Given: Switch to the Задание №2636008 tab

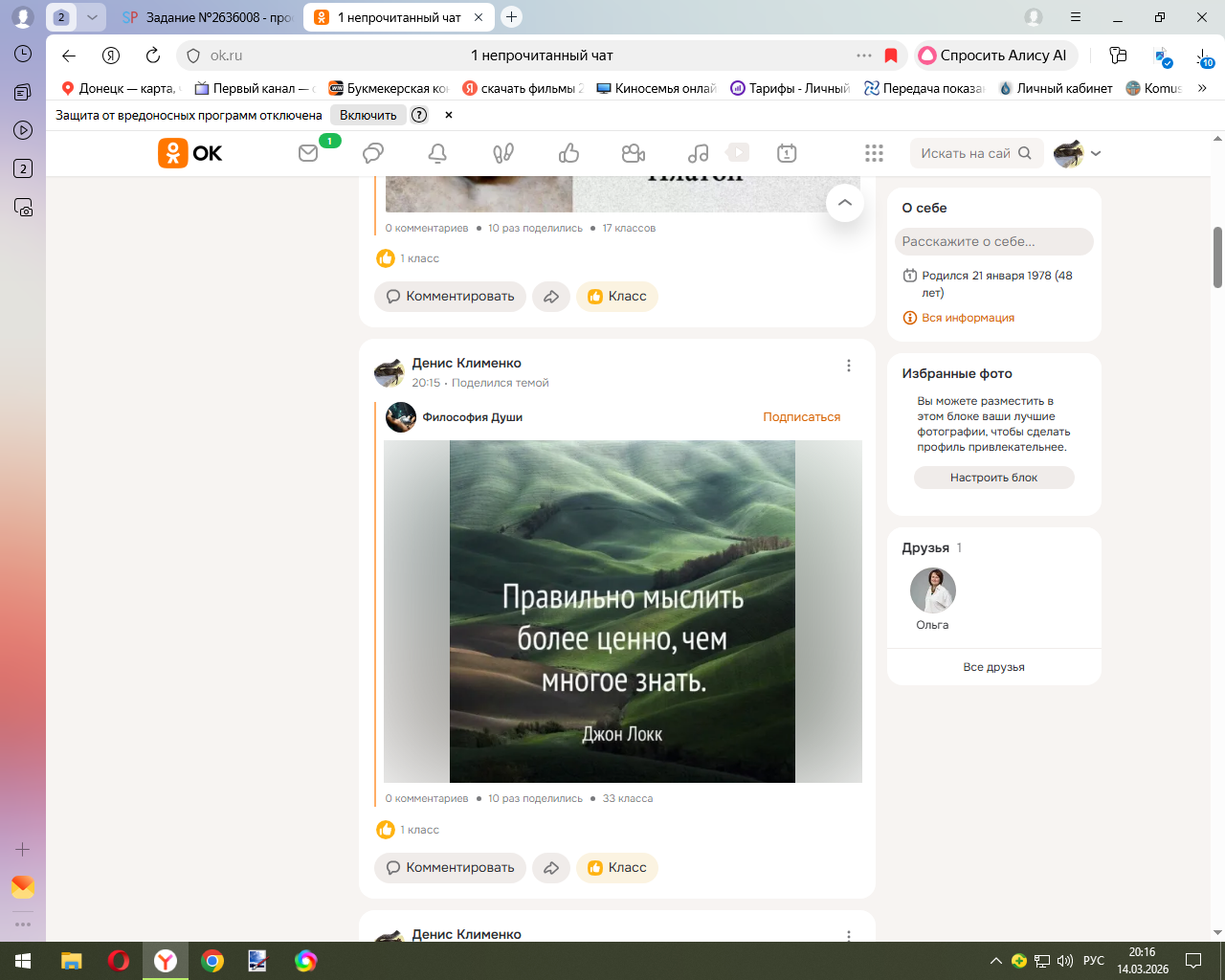Looking at the screenshot, I should [208, 17].
